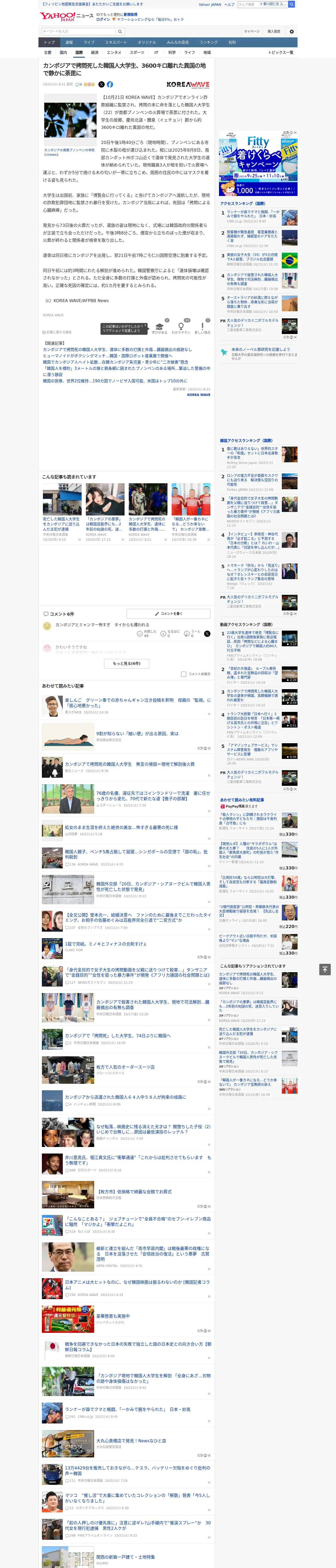Click the KOREA WAVE logo at article top
The image size is (336, 1568).
[188, 85]
